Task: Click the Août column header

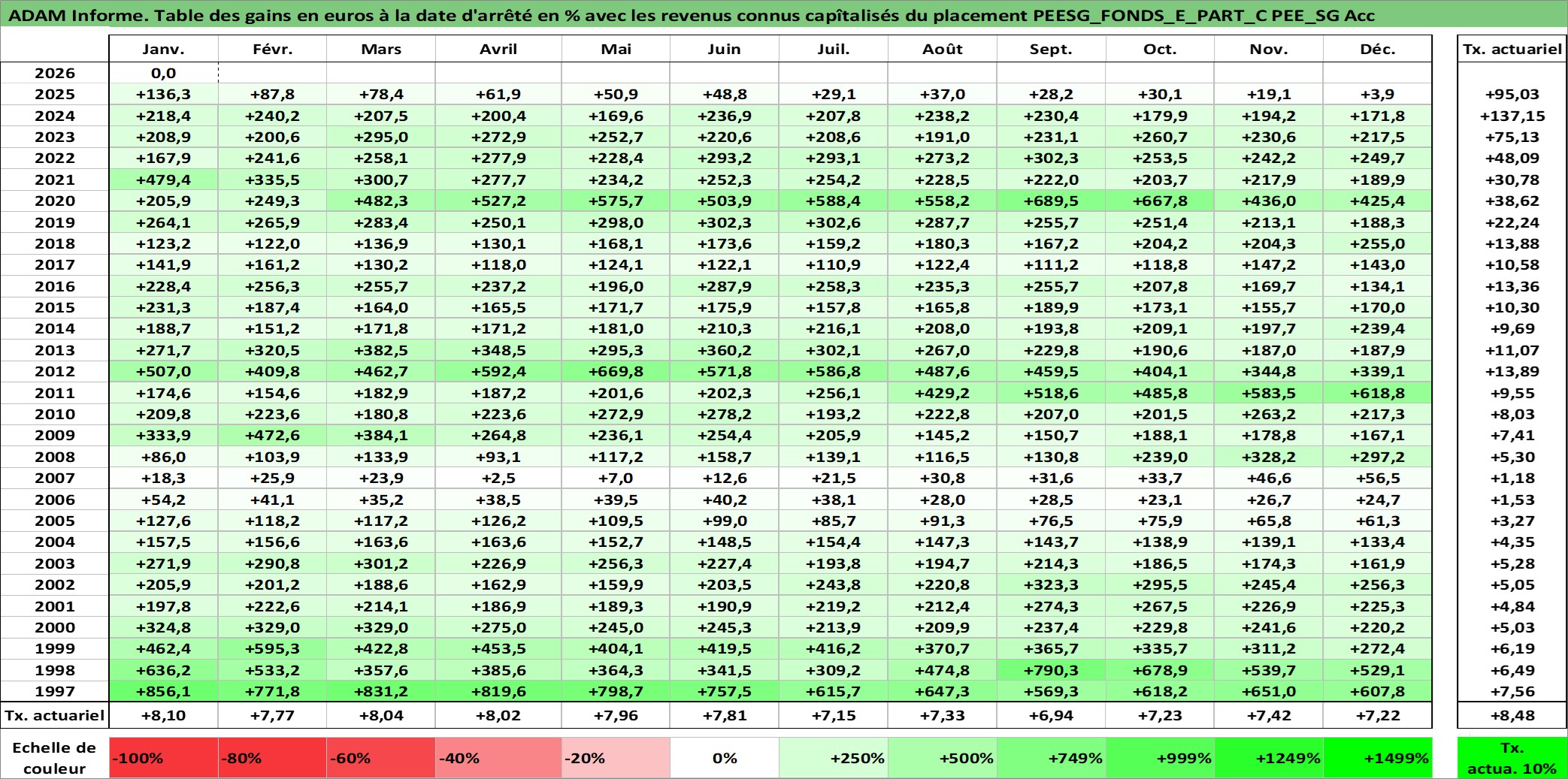Action: tap(943, 49)
